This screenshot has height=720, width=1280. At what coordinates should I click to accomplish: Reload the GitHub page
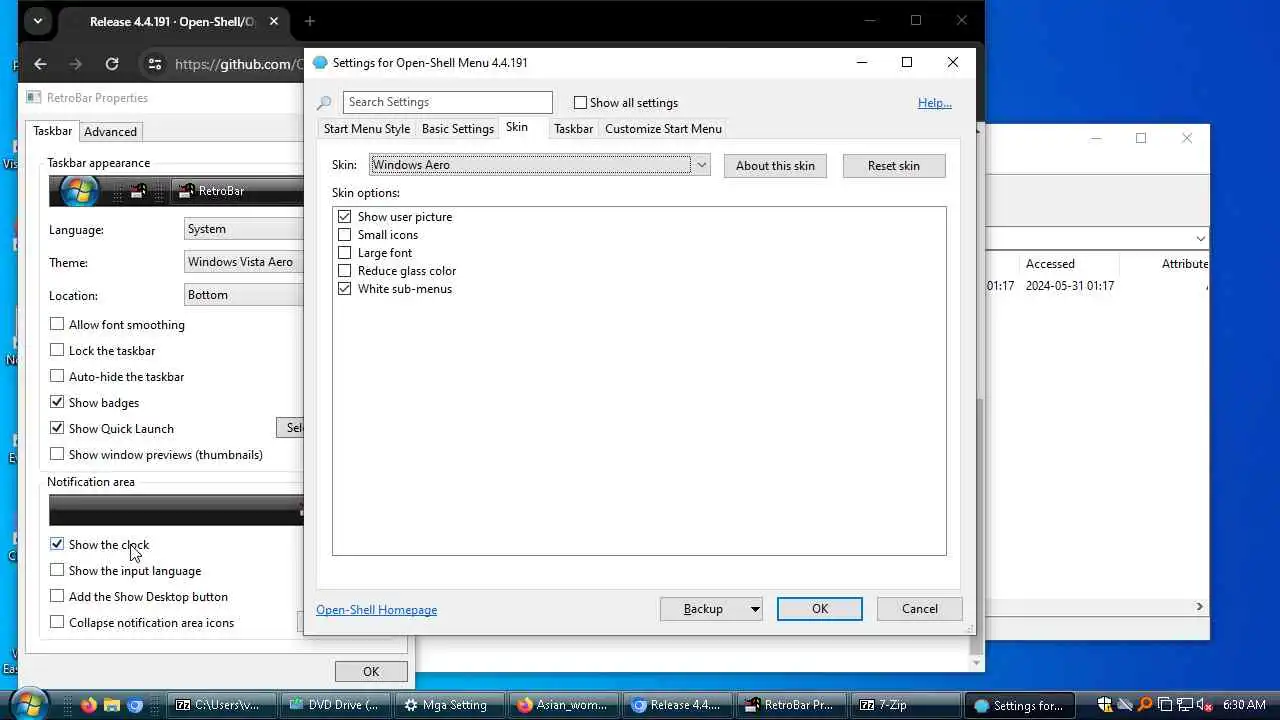112,64
